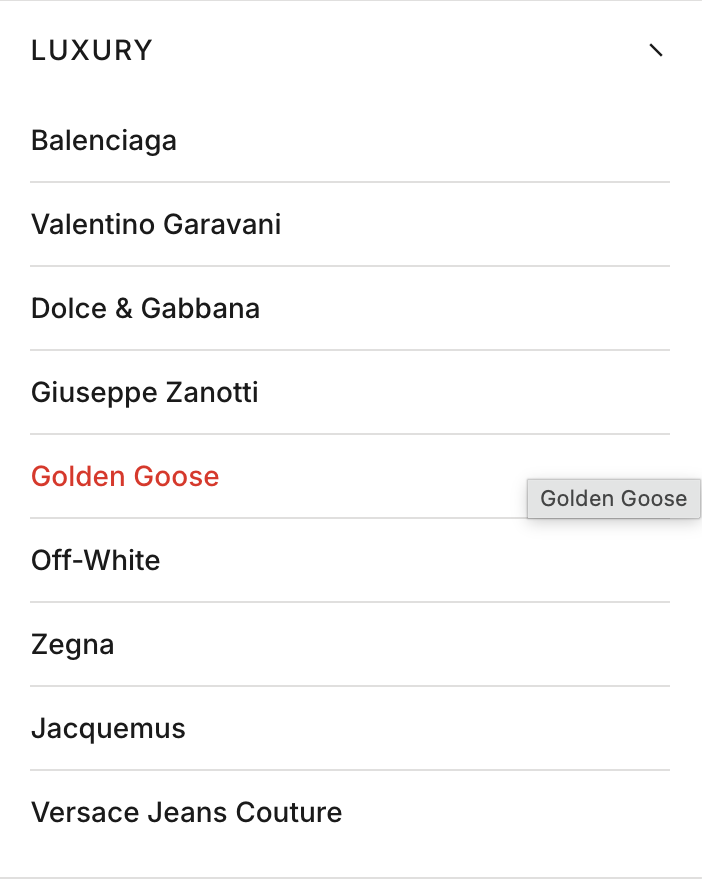Go to the Dolce & Gabbana page
Viewport: 702px width, 892px height.
[x=145, y=308]
